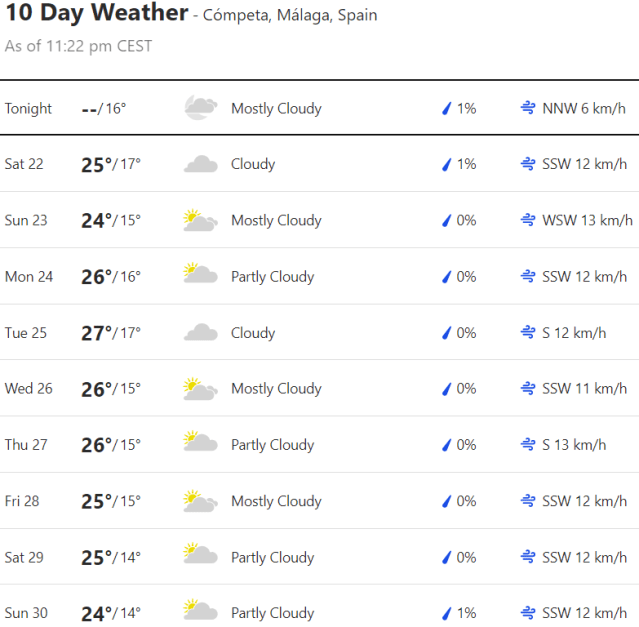Image resolution: width=639 pixels, height=627 pixels.
Task: Click the 10 Day Weather heading
Action: click(x=96, y=13)
